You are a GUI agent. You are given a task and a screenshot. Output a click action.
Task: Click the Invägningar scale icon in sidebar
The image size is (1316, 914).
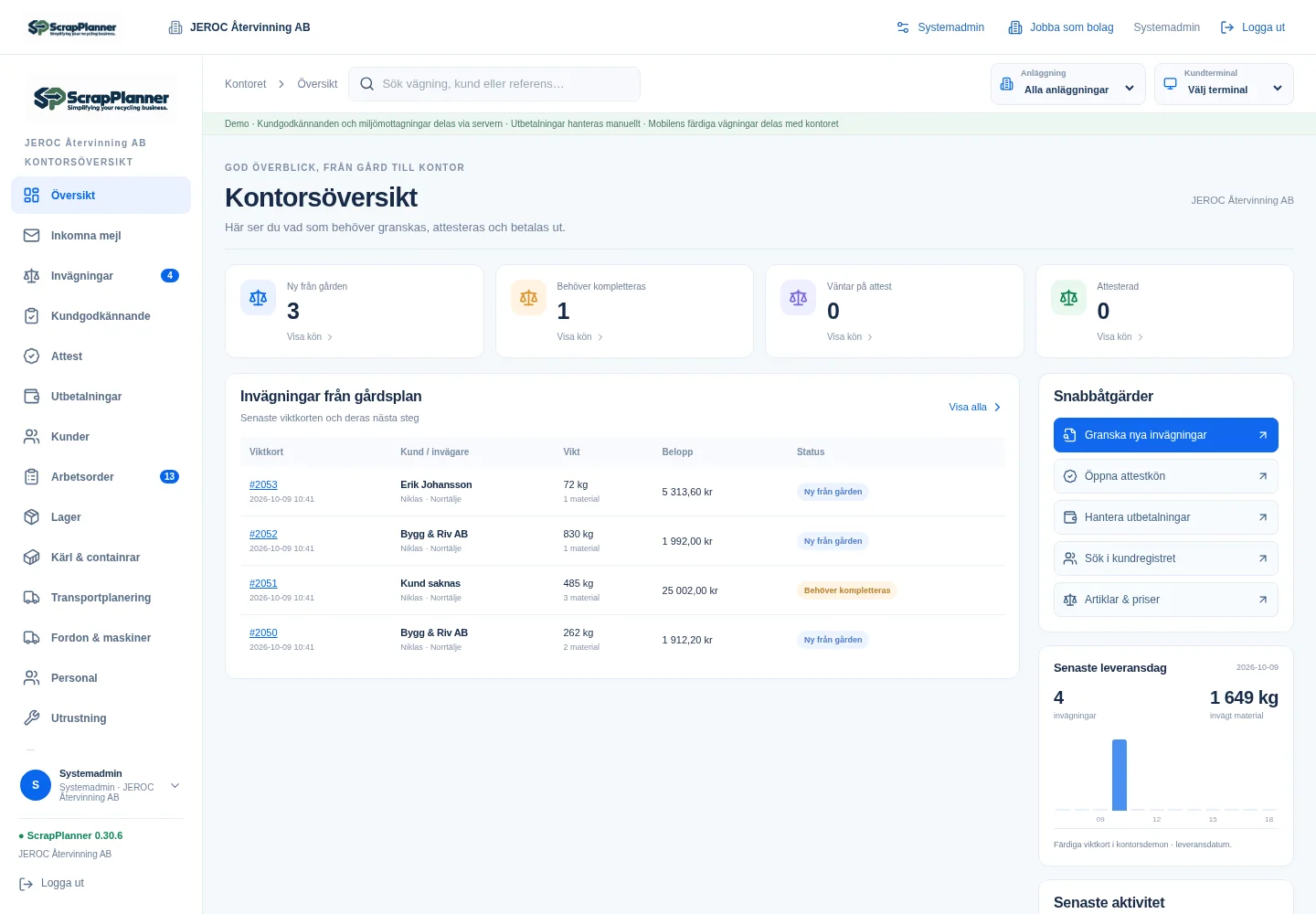32,275
